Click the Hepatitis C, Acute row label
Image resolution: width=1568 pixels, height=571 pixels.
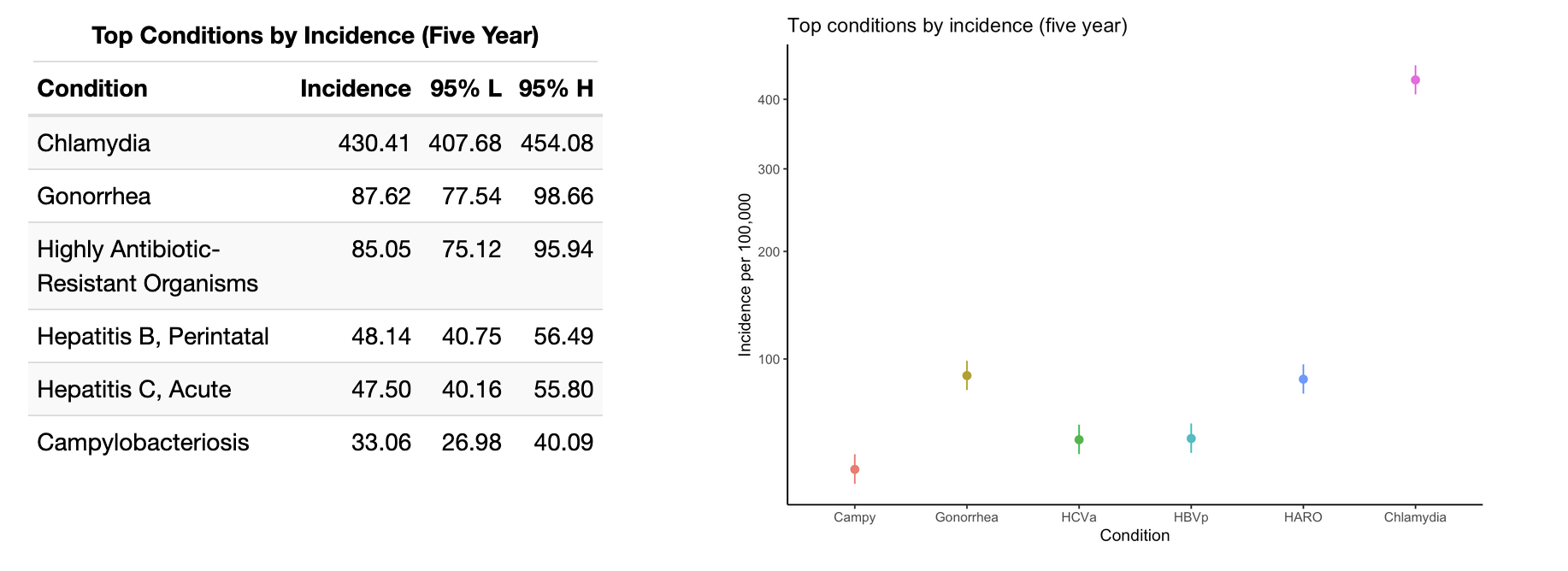[134, 390]
